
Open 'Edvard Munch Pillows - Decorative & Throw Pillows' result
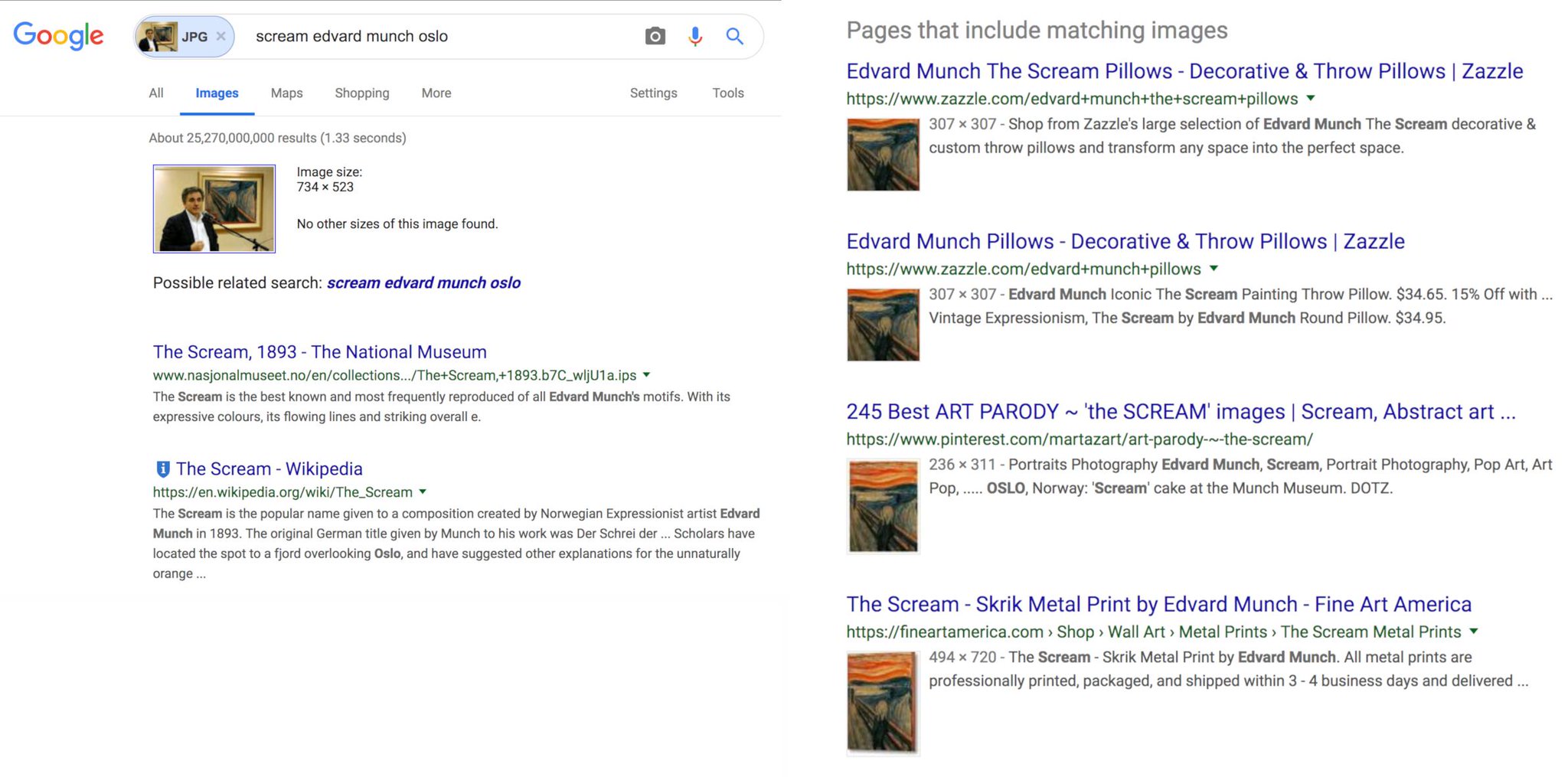click(1125, 241)
